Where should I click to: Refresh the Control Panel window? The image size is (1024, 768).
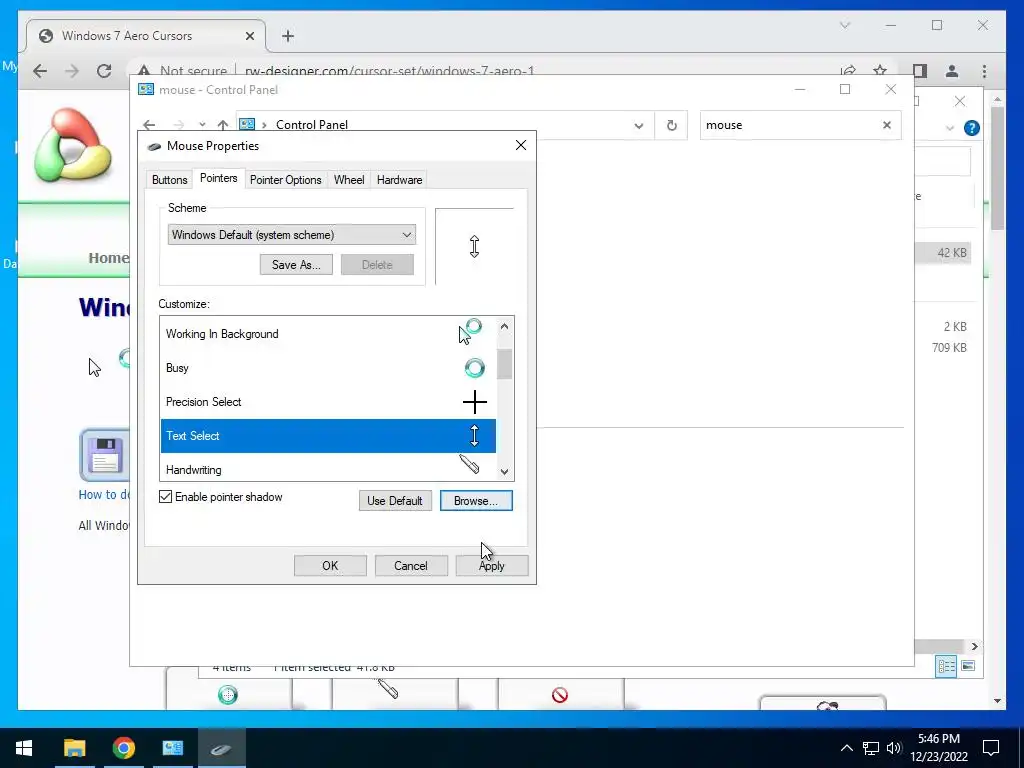[672, 125]
